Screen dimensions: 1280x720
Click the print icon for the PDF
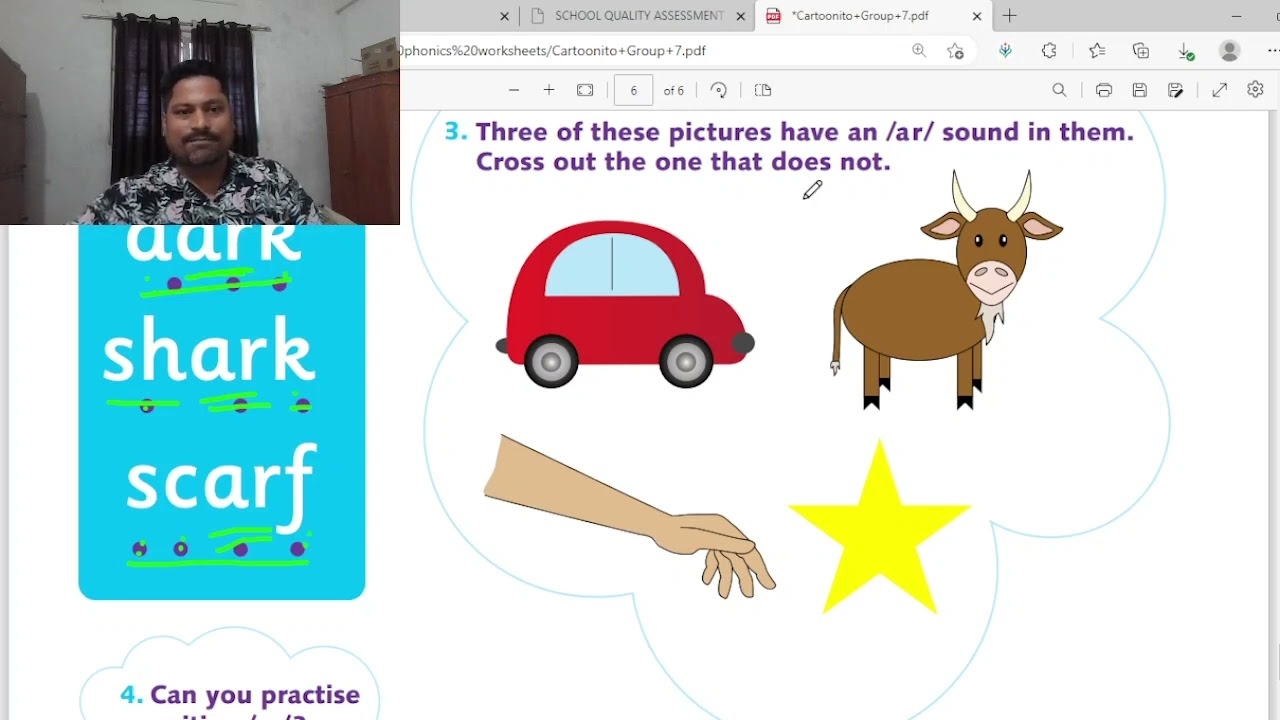(x=1103, y=90)
